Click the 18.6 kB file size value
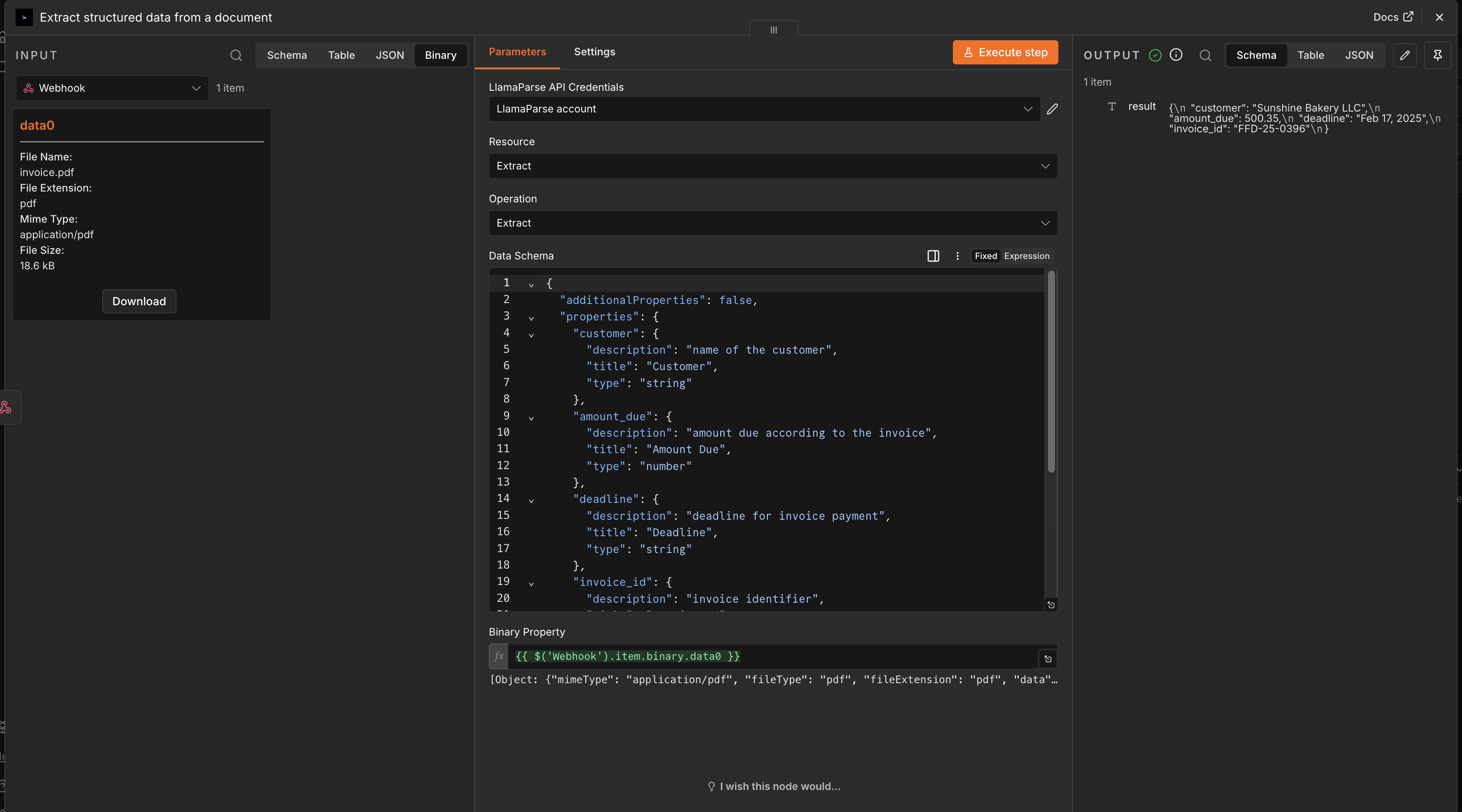The image size is (1462, 812). 37,265
